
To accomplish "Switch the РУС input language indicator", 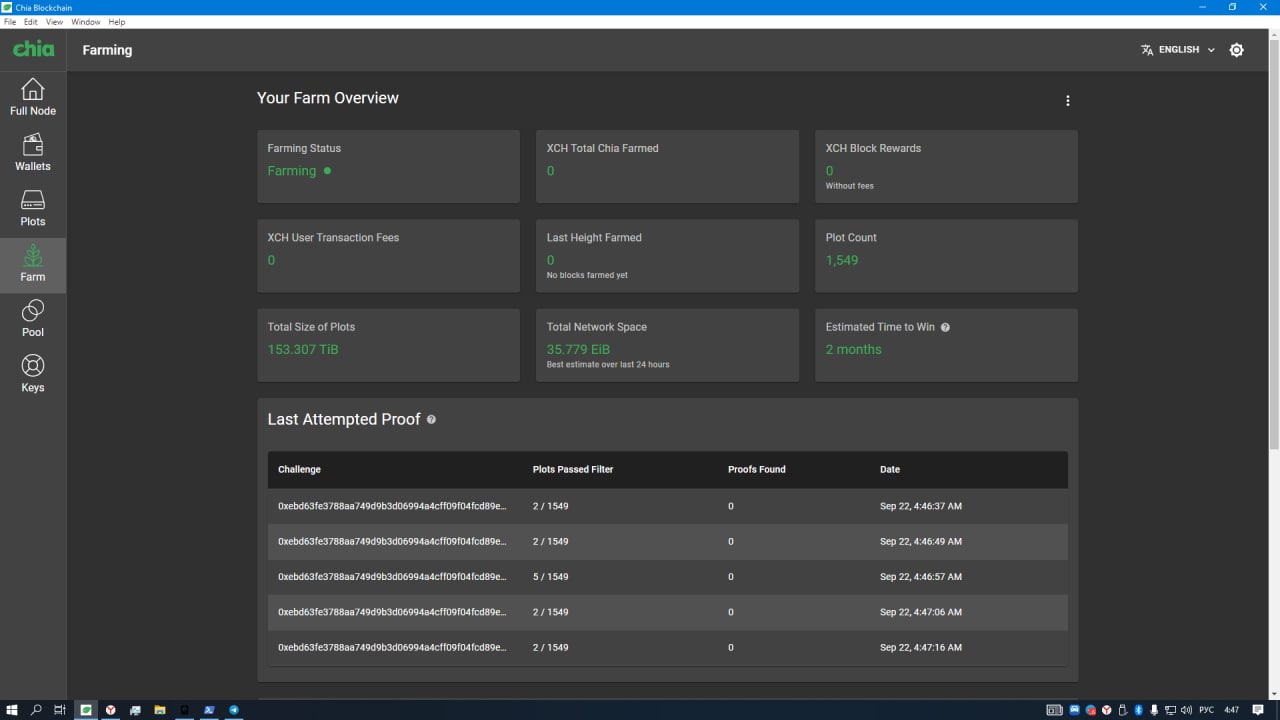I will tap(1207, 710).
